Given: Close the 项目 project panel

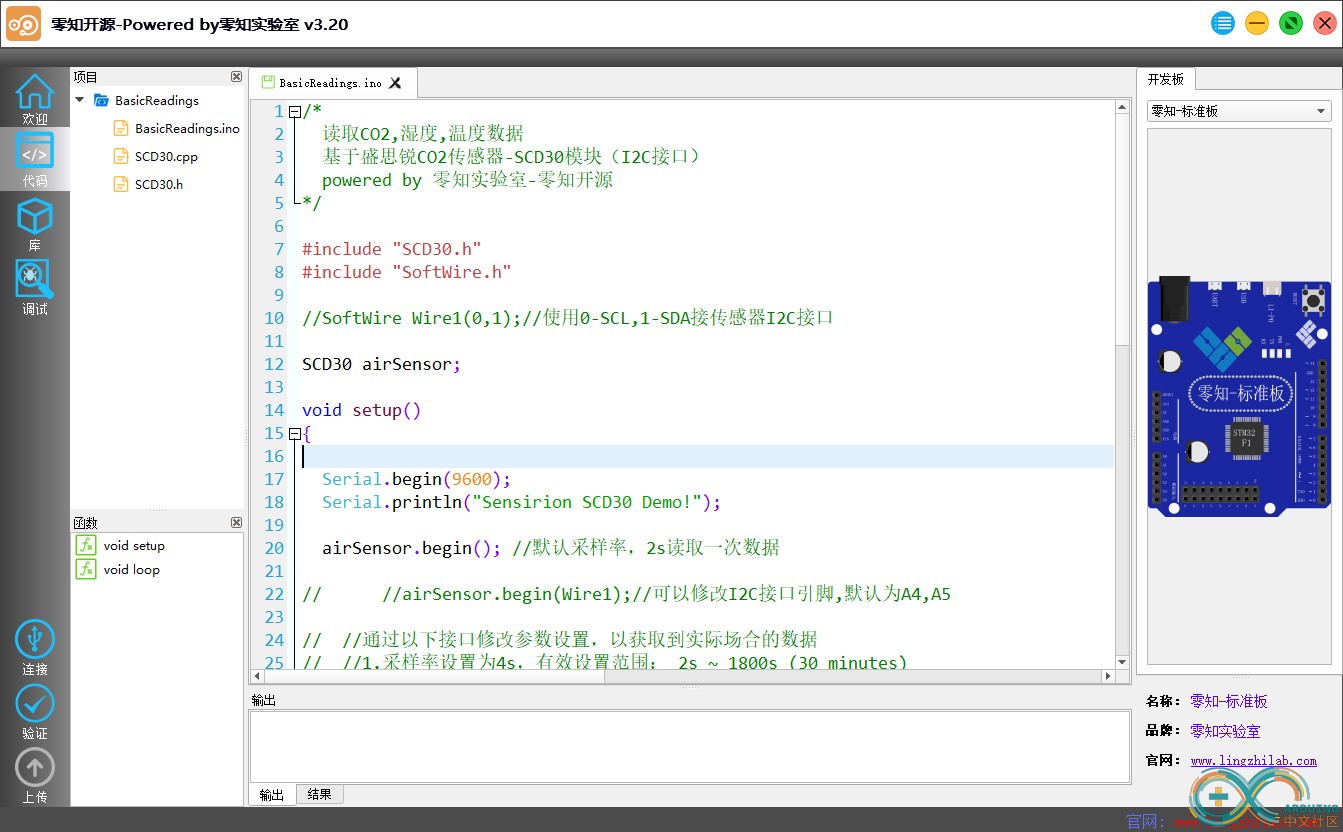Looking at the screenshot, I should tap(236, 76).
